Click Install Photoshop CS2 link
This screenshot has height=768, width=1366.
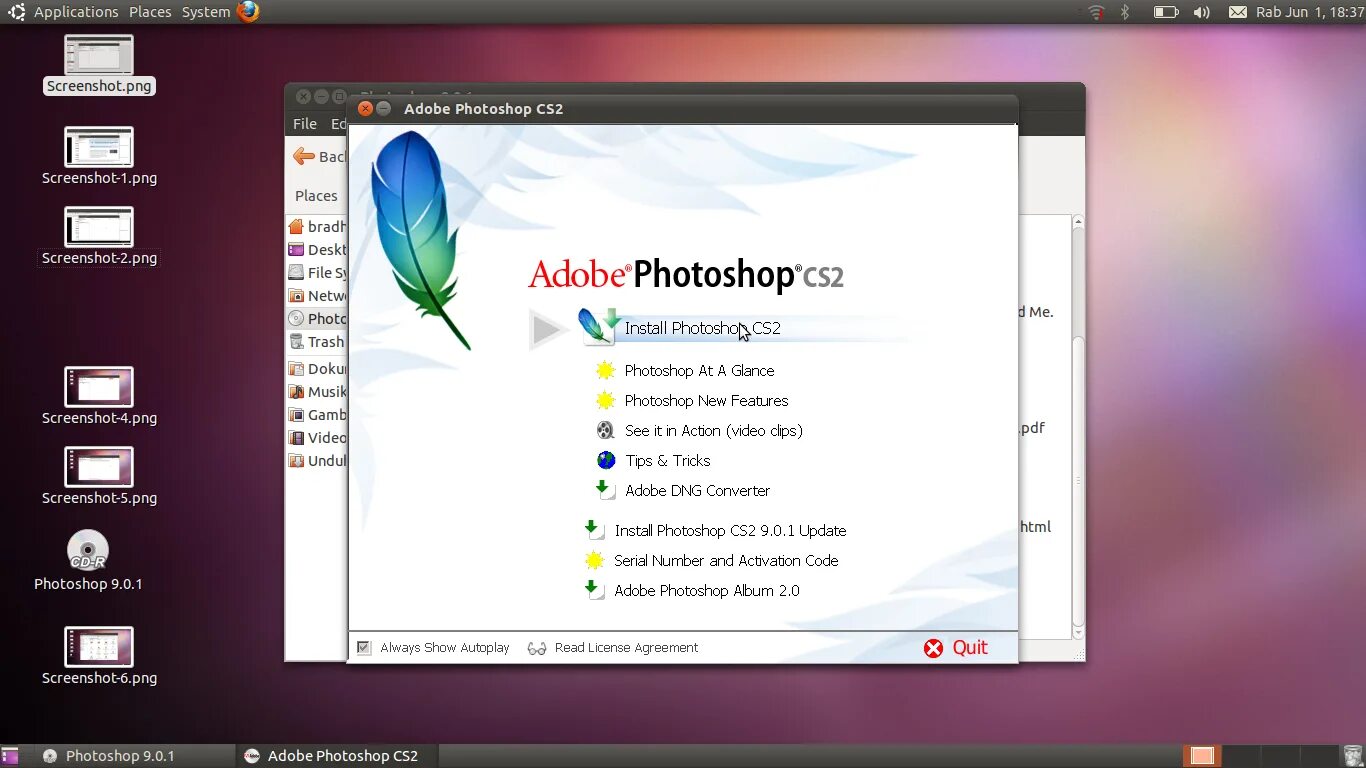click(702, 328)
